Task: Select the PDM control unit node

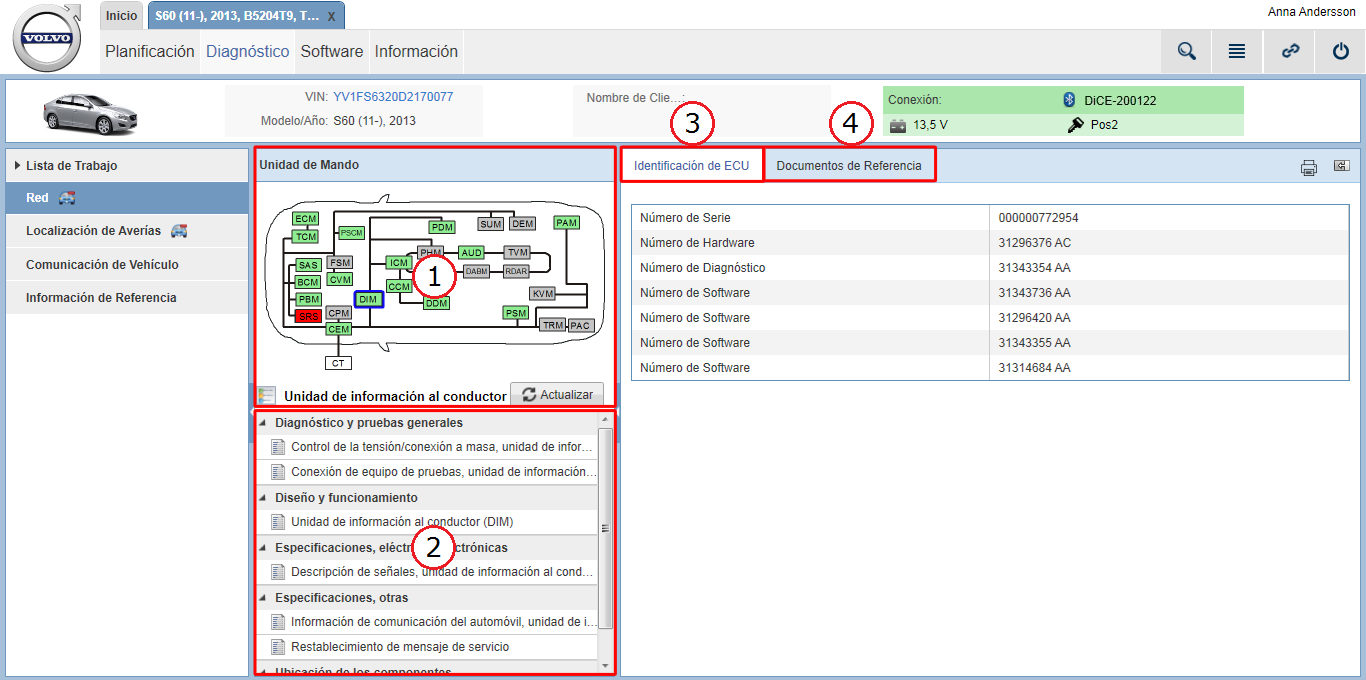Action: [441, 227]
